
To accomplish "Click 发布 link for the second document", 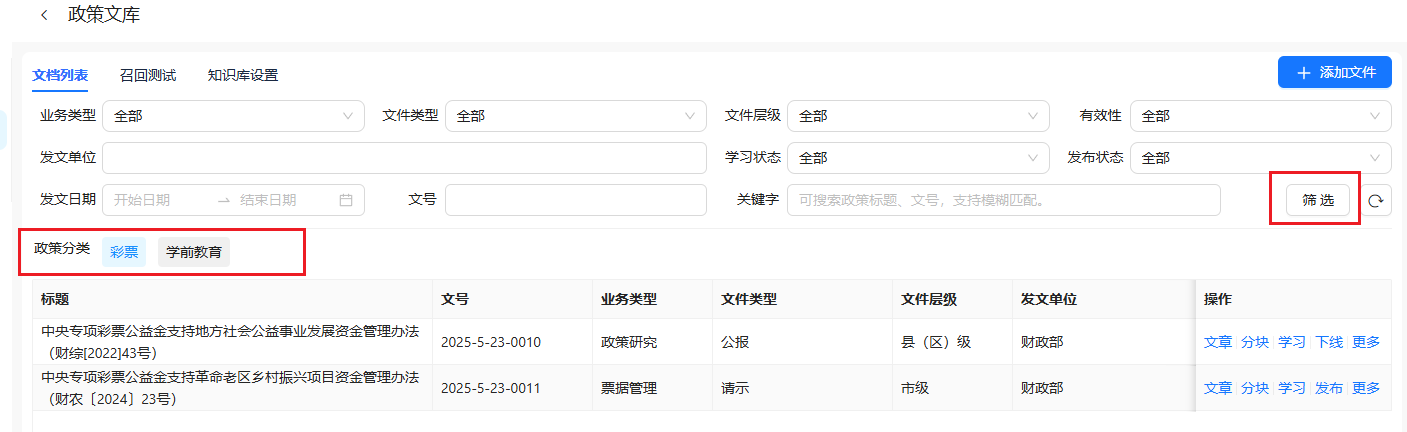I will 1329,388.
